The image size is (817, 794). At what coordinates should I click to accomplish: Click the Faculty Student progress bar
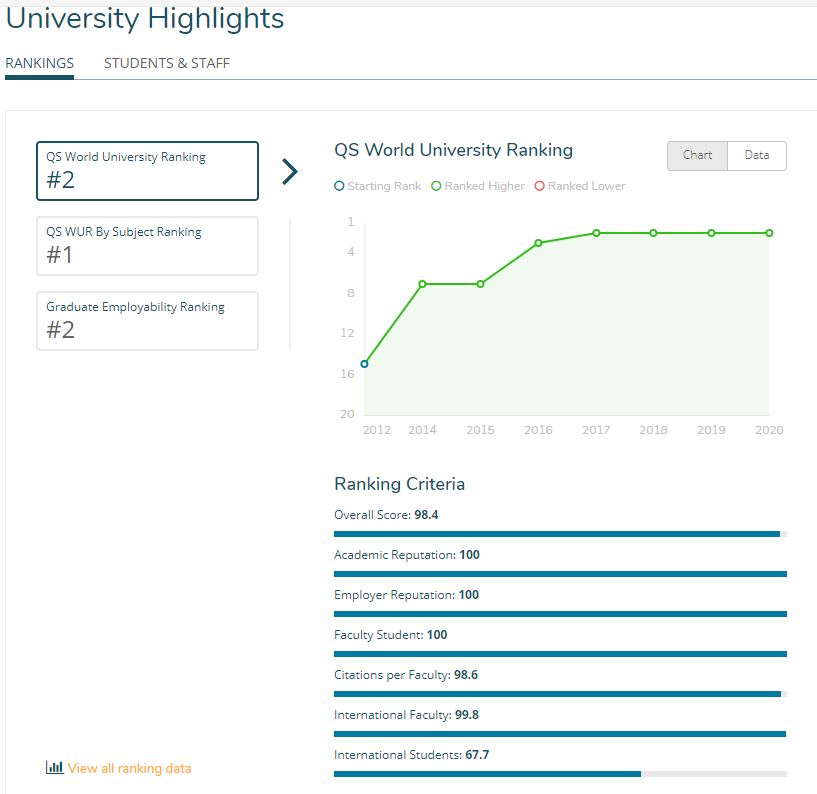click(560, 654)
